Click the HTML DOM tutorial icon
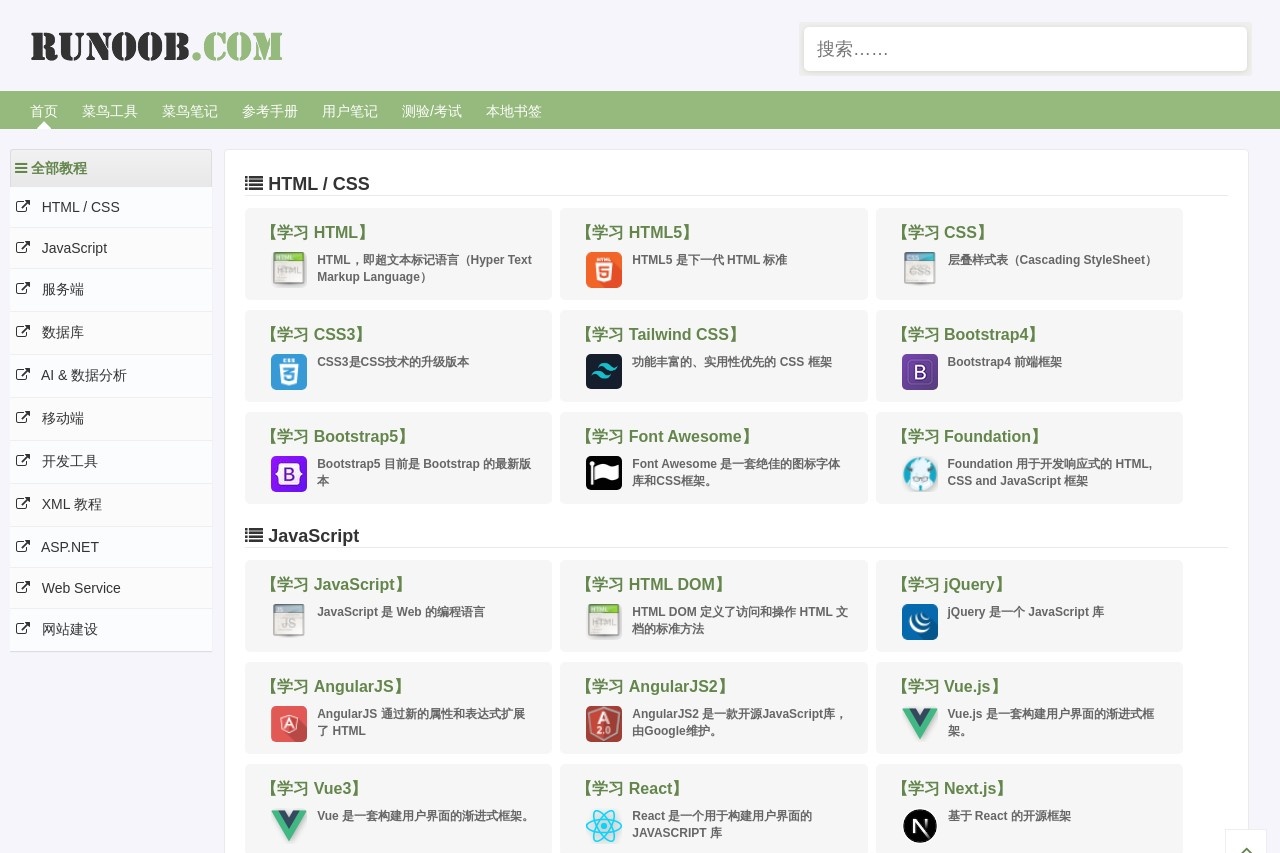Screen dimensions: 1280x853 [x=604, y=622]
